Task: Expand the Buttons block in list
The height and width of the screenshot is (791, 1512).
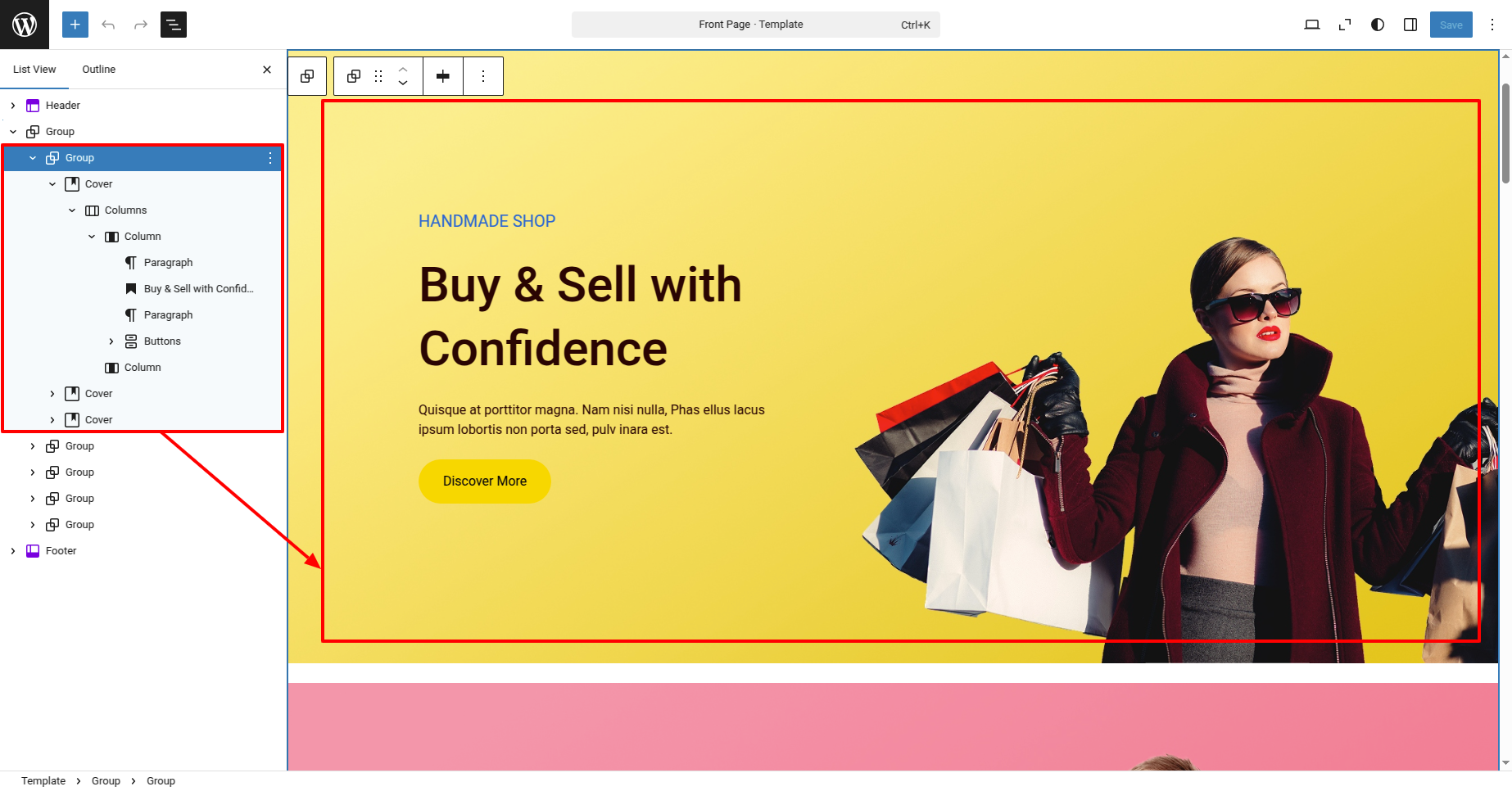Action: tap(111, 341)
